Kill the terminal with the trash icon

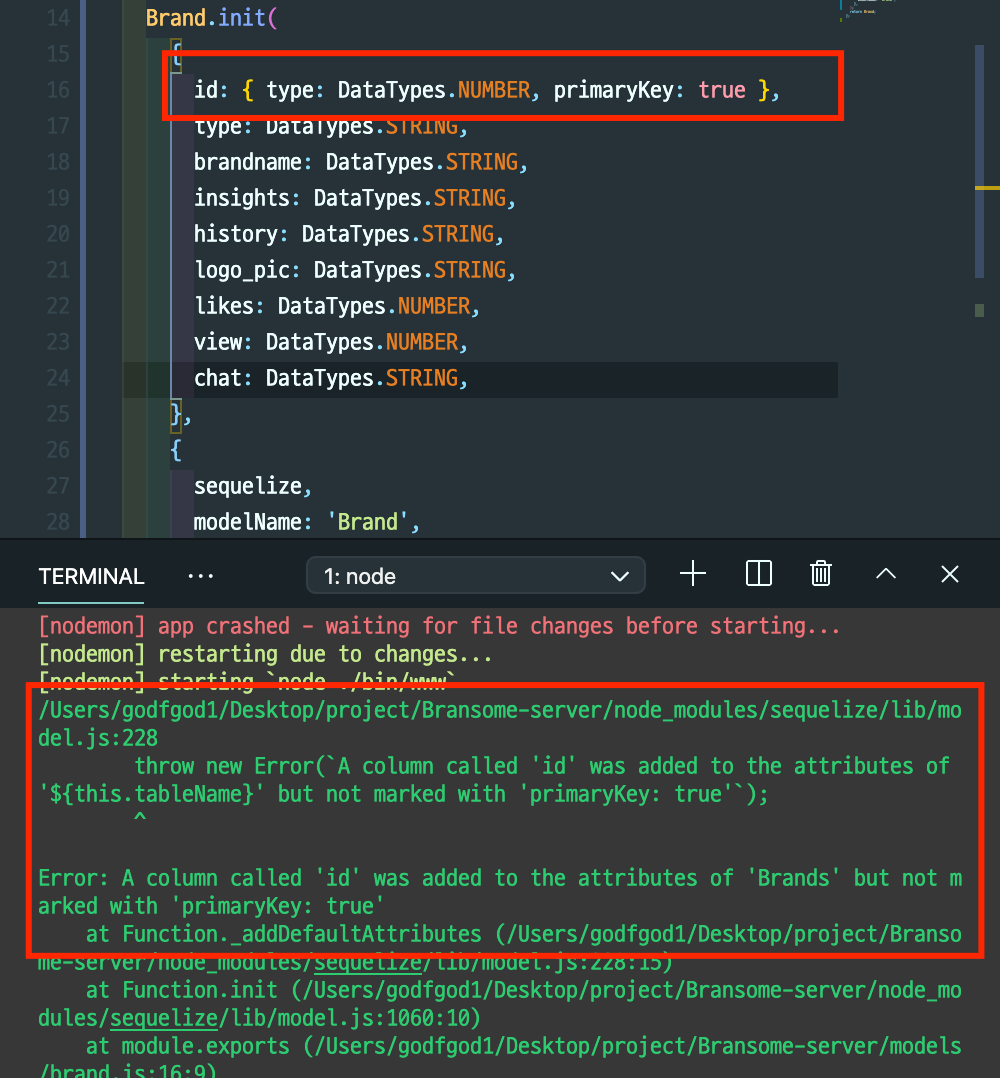coord(821,574)
